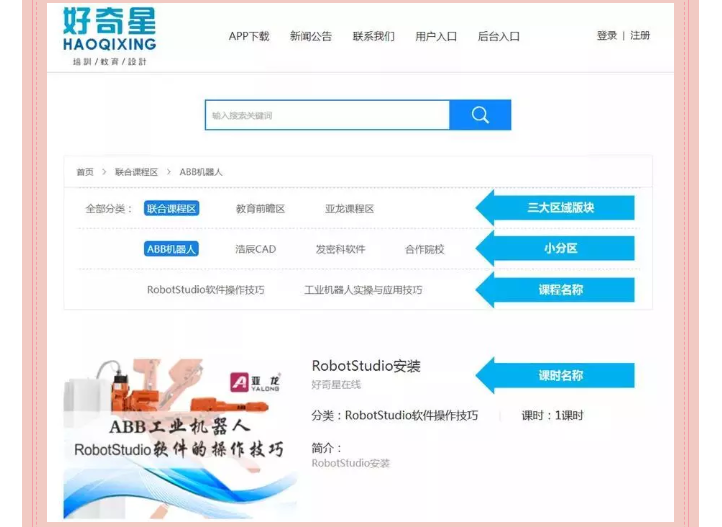
Task: Select the 合作院校 sub-category
Action: 425,249
